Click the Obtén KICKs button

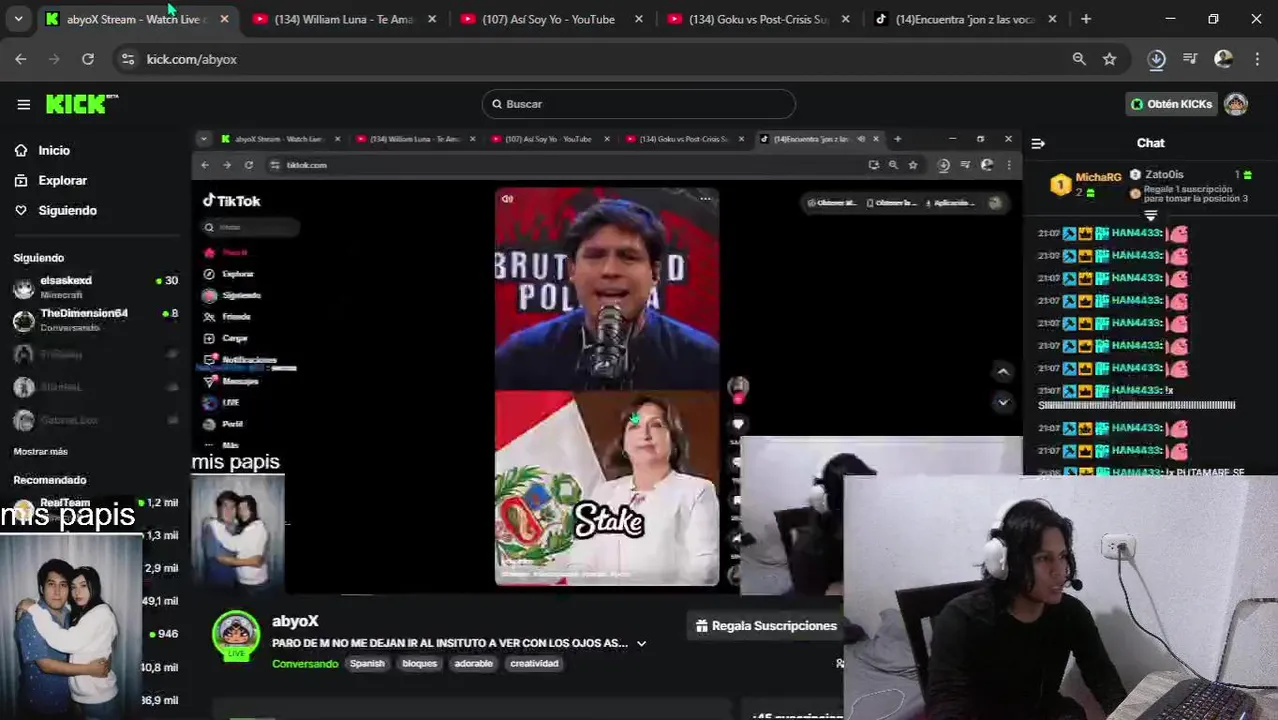(1171, 104)
